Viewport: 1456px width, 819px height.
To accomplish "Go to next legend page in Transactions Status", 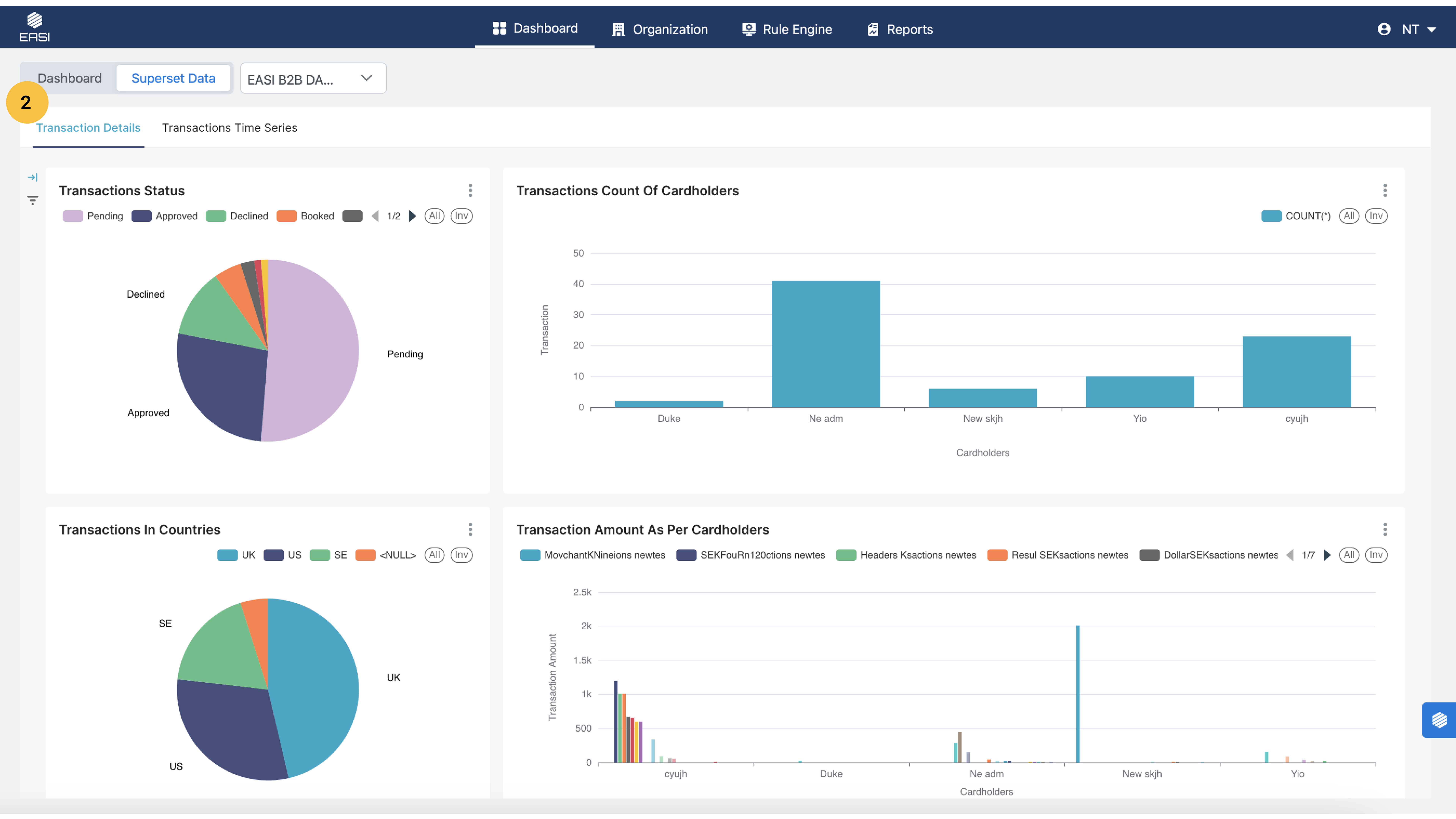I will (x=413, y=216).
